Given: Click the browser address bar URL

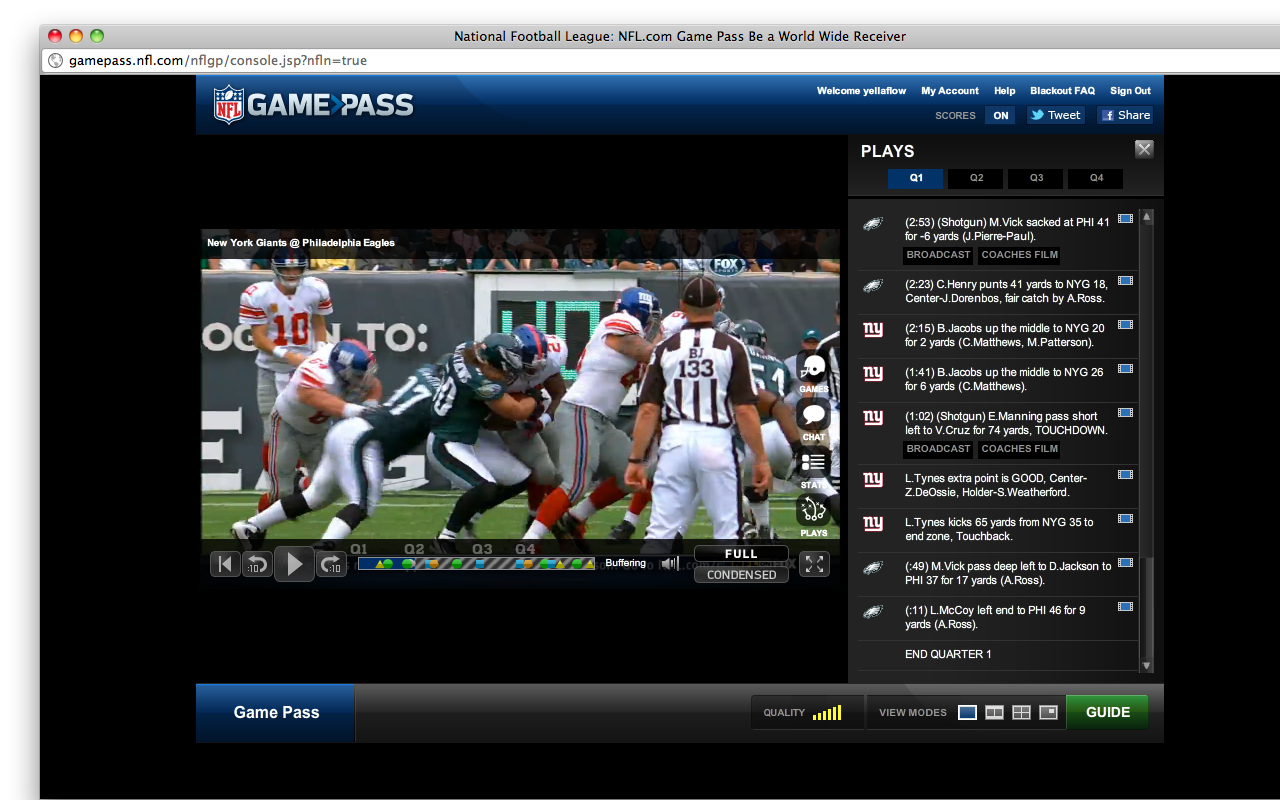Looking at the screenshot, I should point(217,61).
